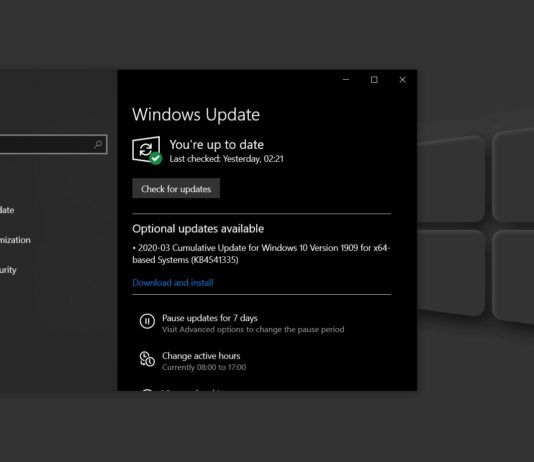Click 'Currently 08:00 to 17:00' text
The width and height of the screenshot is (534, 462).
tap(204, 367)
